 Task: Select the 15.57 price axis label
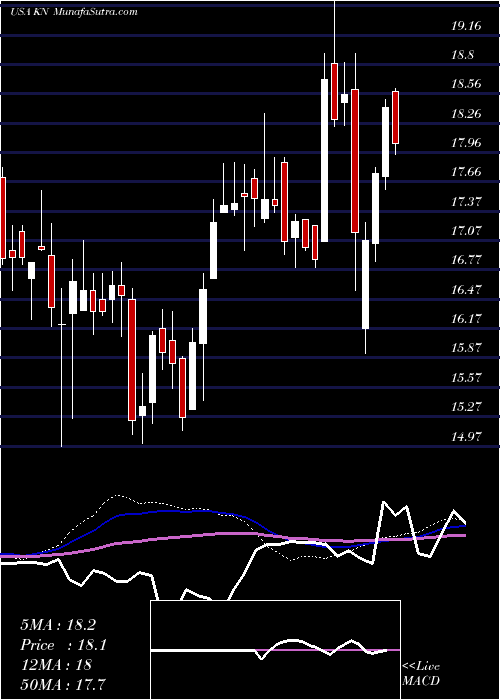point(466,378)
